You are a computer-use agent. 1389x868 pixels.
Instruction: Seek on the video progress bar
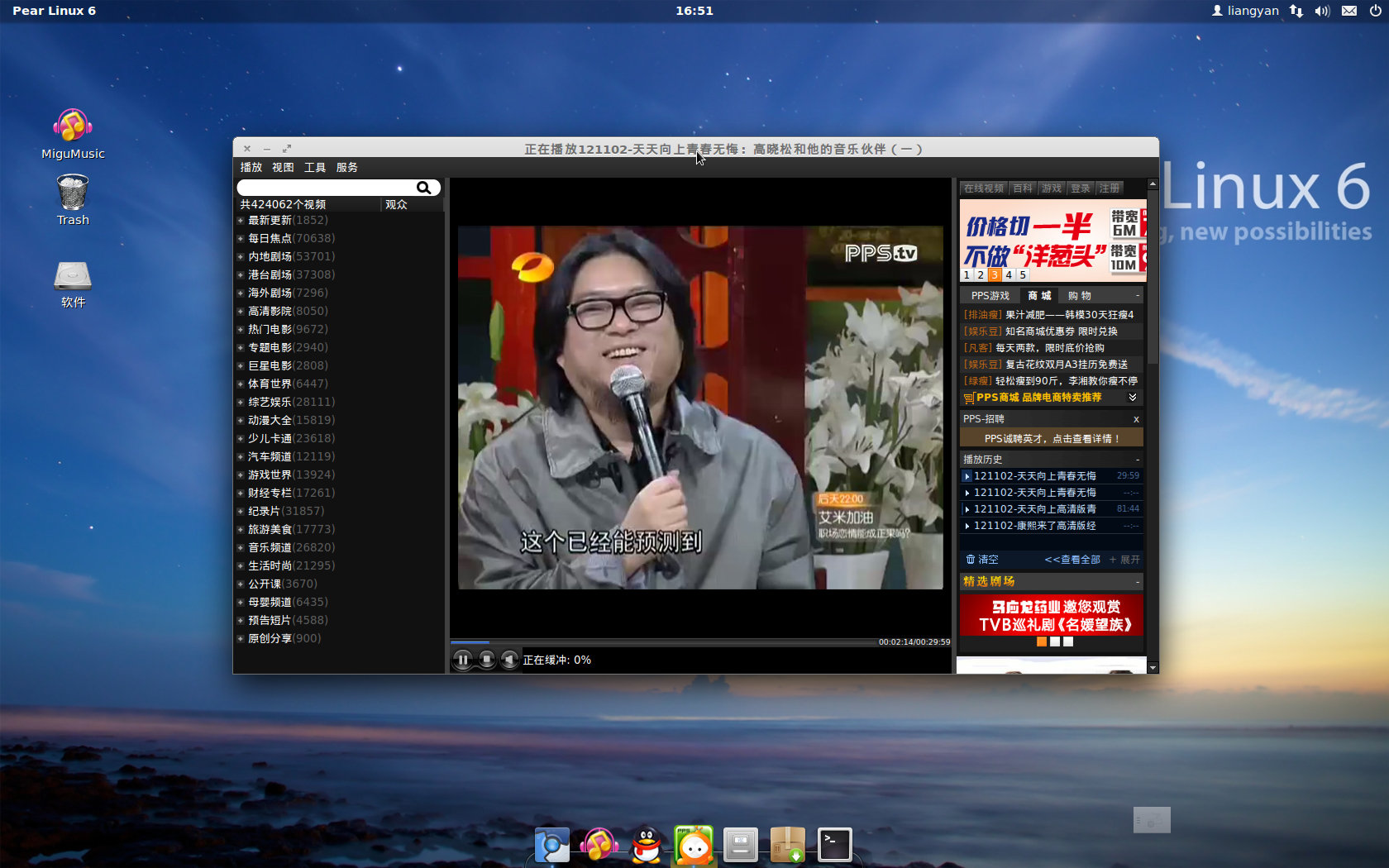[663, 641]
